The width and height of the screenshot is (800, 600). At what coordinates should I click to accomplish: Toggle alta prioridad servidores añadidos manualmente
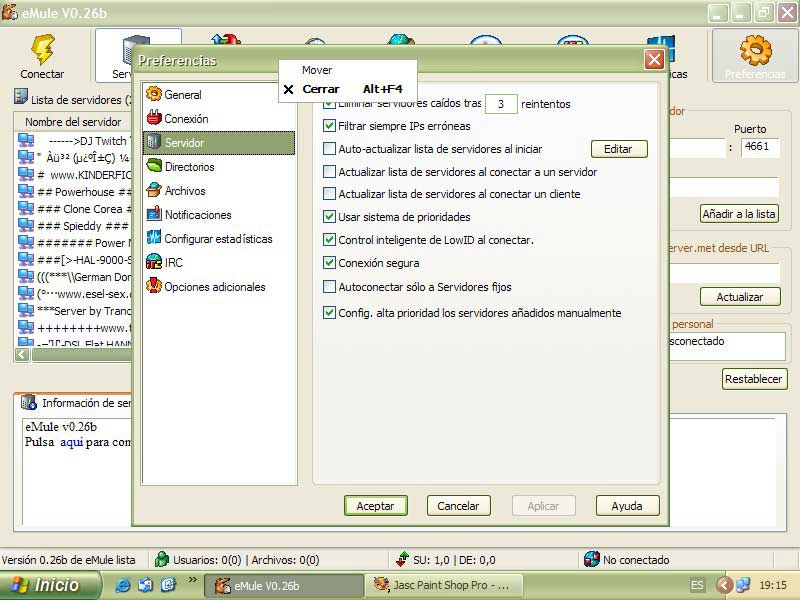[x=329, y=313]
